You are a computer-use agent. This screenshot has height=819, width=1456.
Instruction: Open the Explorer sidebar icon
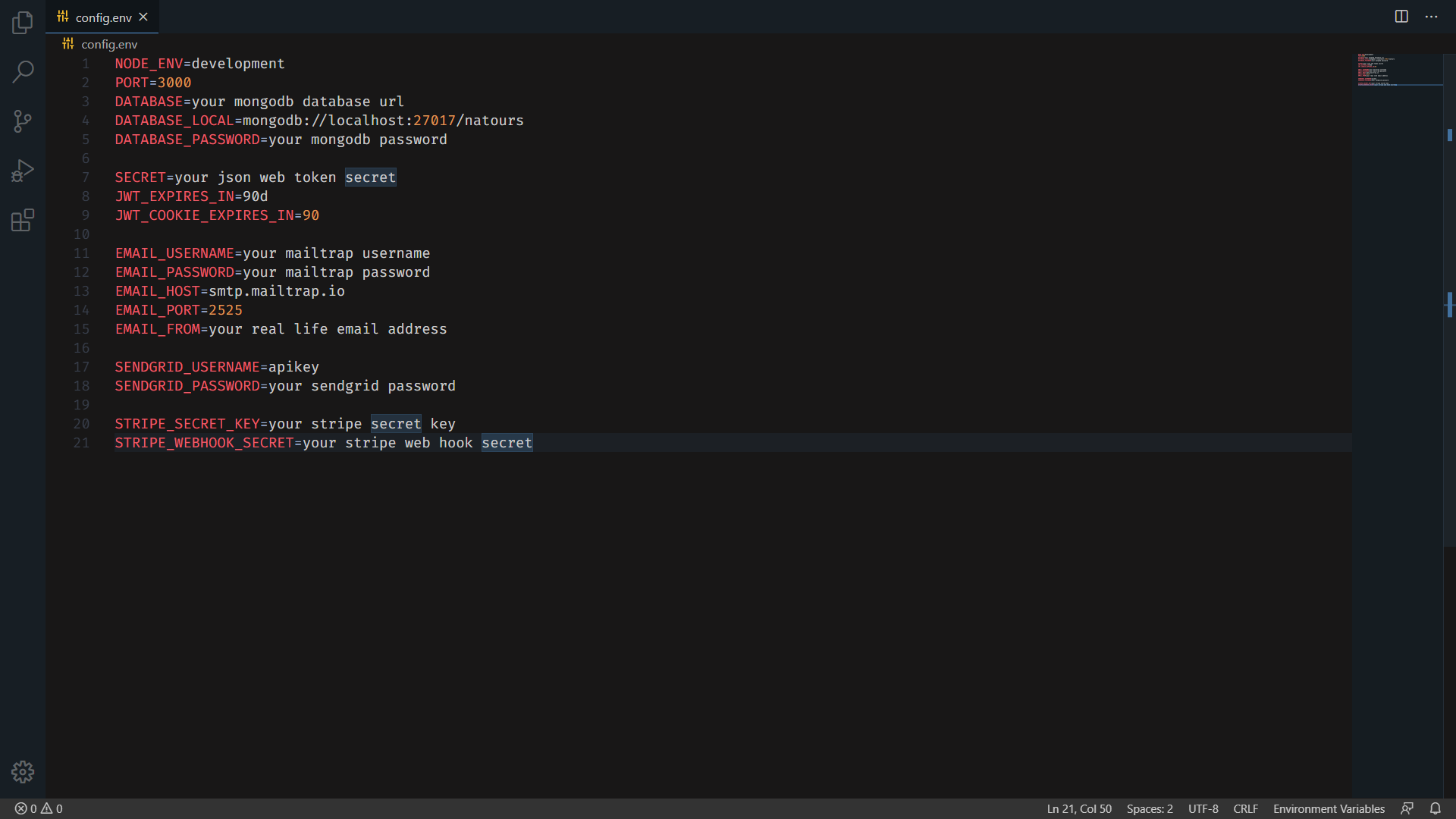(x=22, y=23)
